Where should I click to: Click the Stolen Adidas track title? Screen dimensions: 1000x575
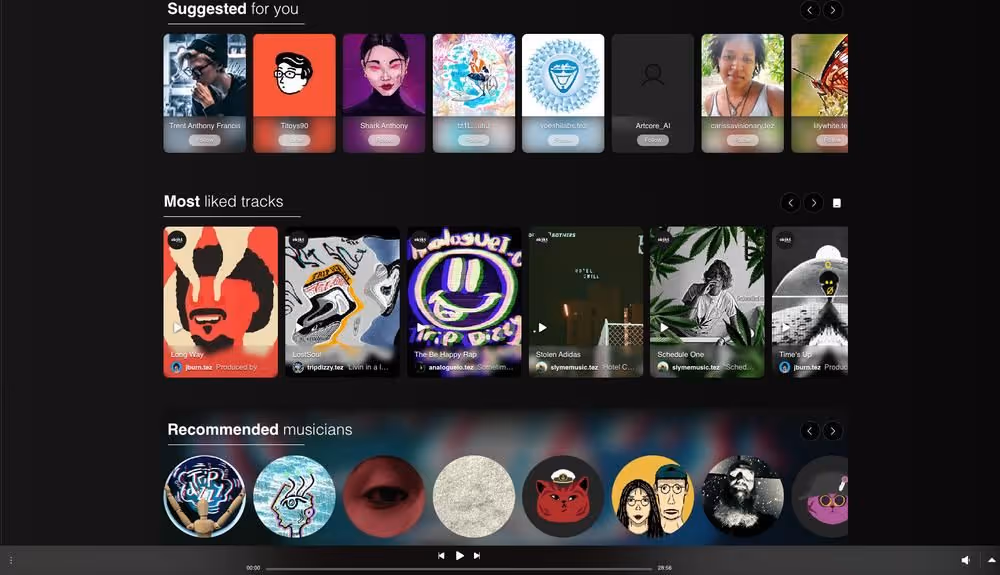pos(558,354)
